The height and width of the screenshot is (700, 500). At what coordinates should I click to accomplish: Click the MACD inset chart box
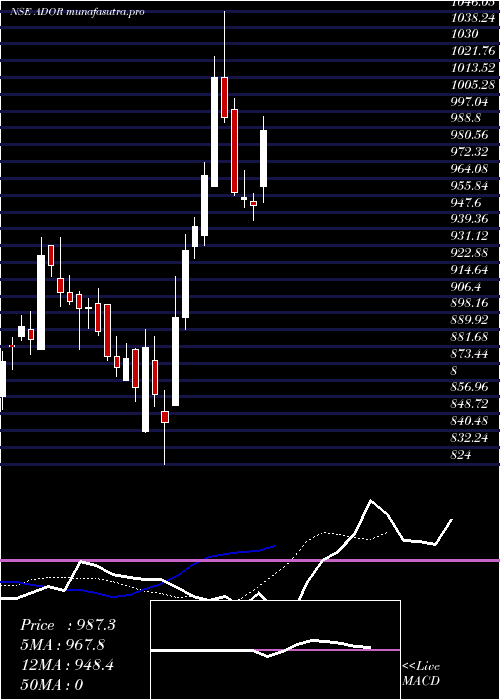point(275,650)
